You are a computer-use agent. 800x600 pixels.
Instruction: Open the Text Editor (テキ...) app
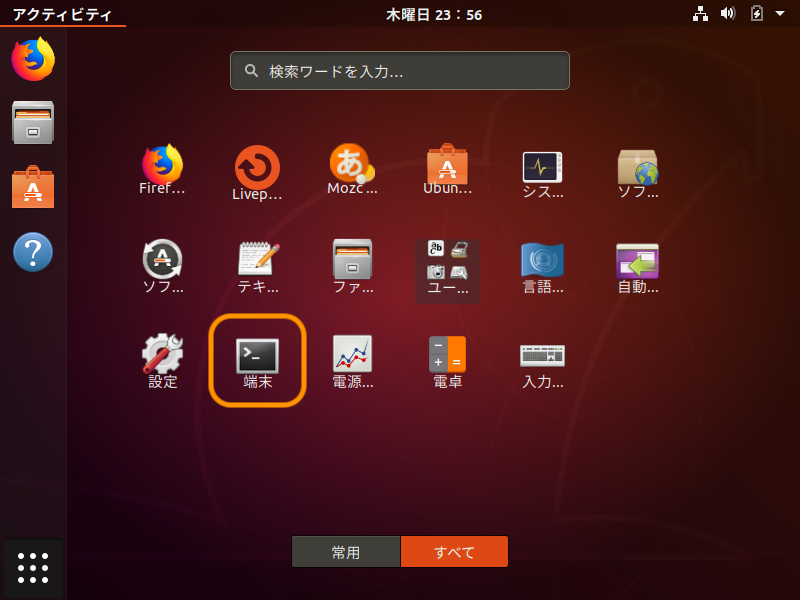(x=258, y=265)
